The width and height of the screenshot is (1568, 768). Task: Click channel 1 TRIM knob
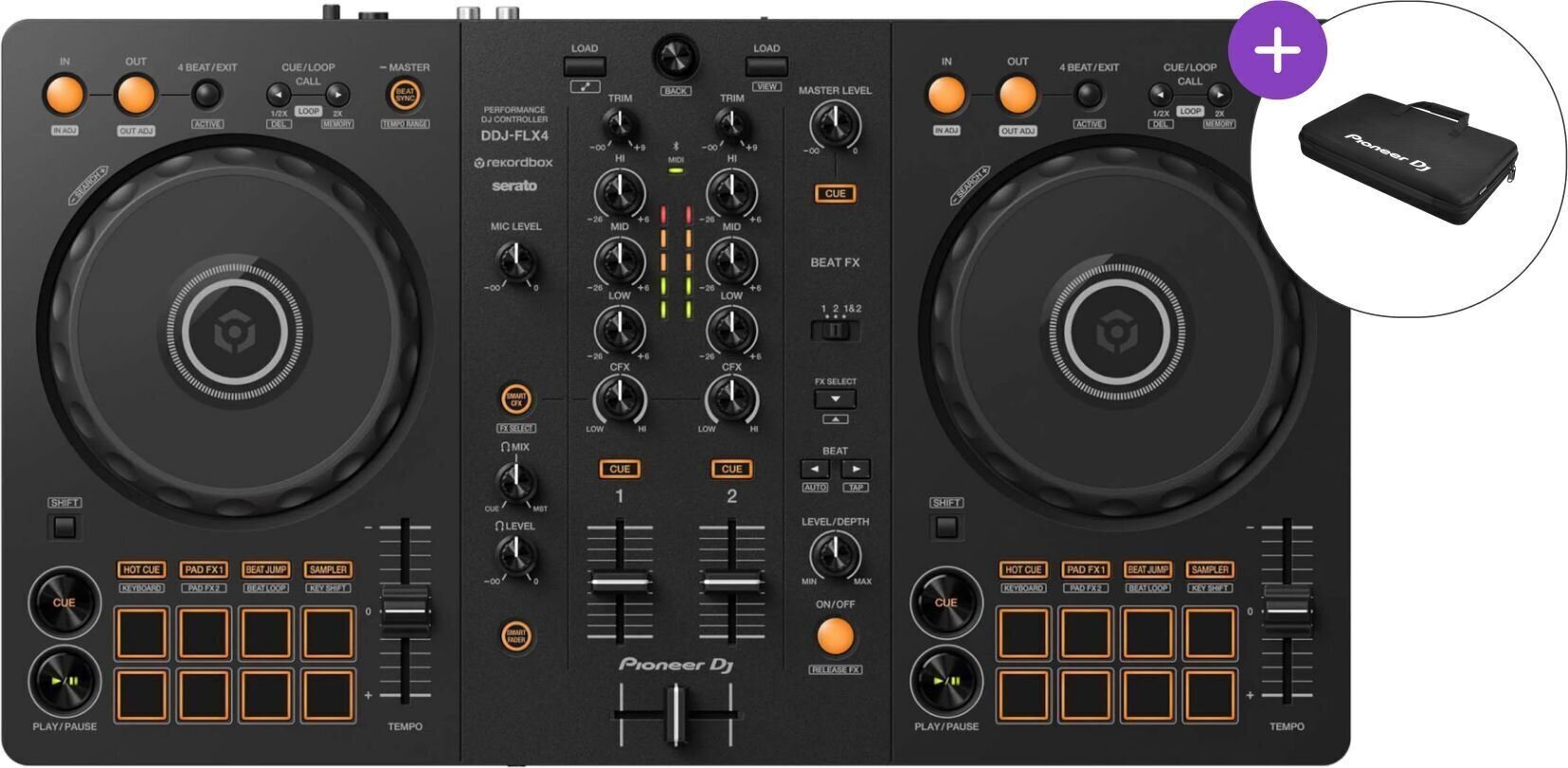(x=620, y=125)
